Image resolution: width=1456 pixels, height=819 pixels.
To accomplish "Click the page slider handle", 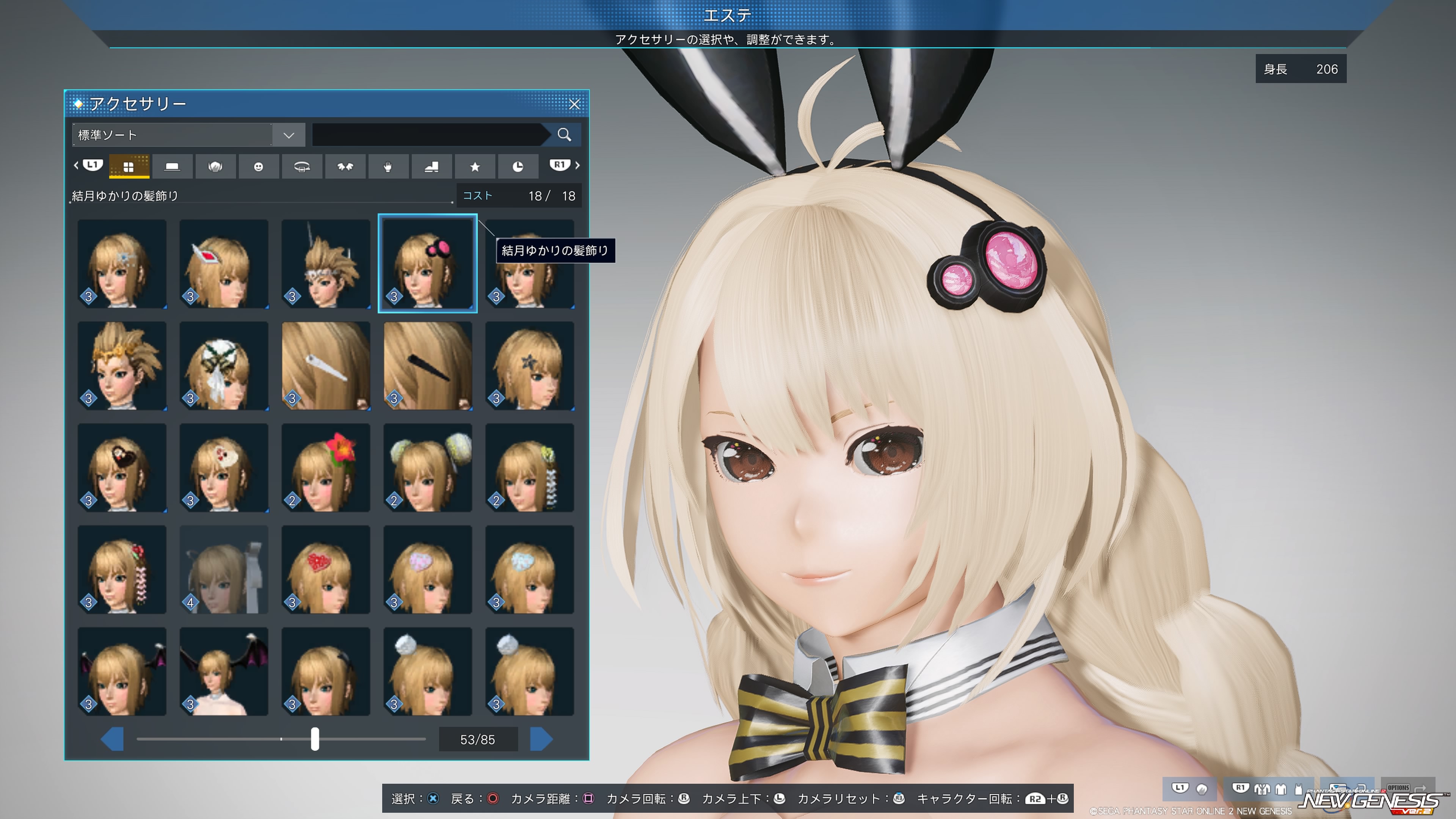I will tap(315, 739).
